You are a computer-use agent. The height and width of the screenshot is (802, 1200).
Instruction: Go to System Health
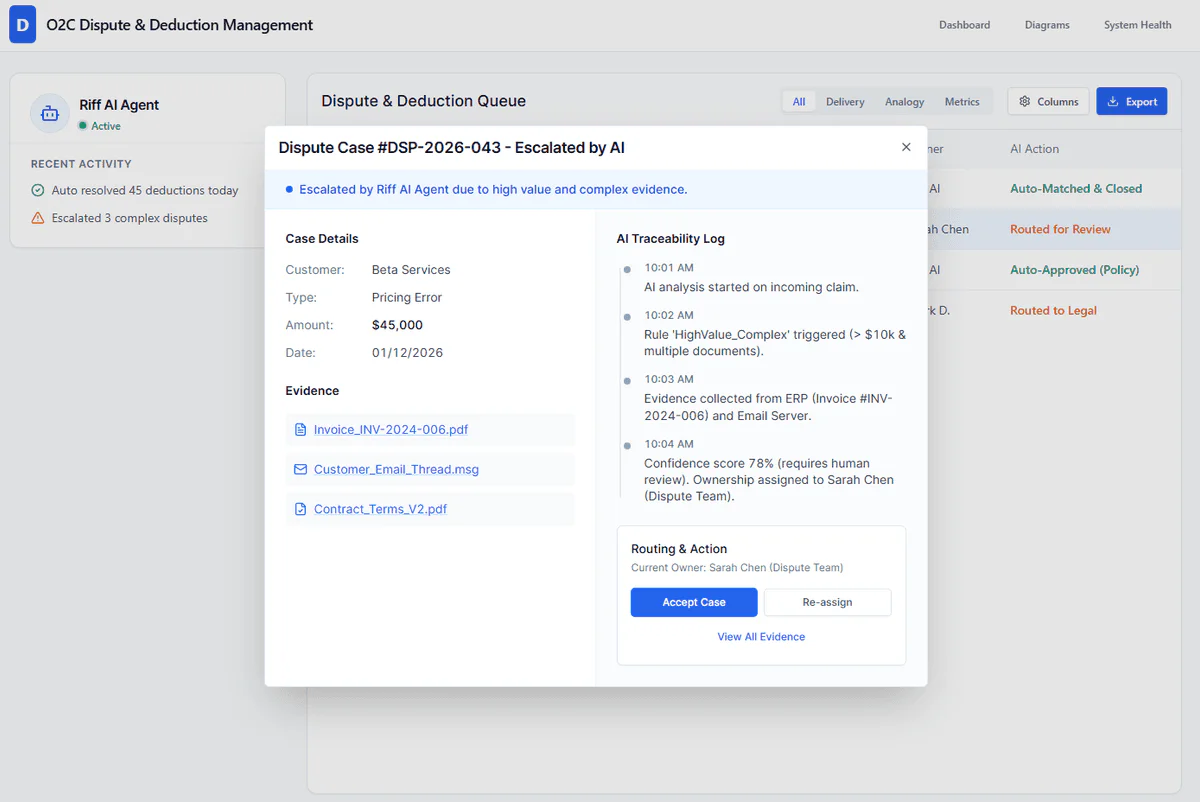pos(1137,24)
